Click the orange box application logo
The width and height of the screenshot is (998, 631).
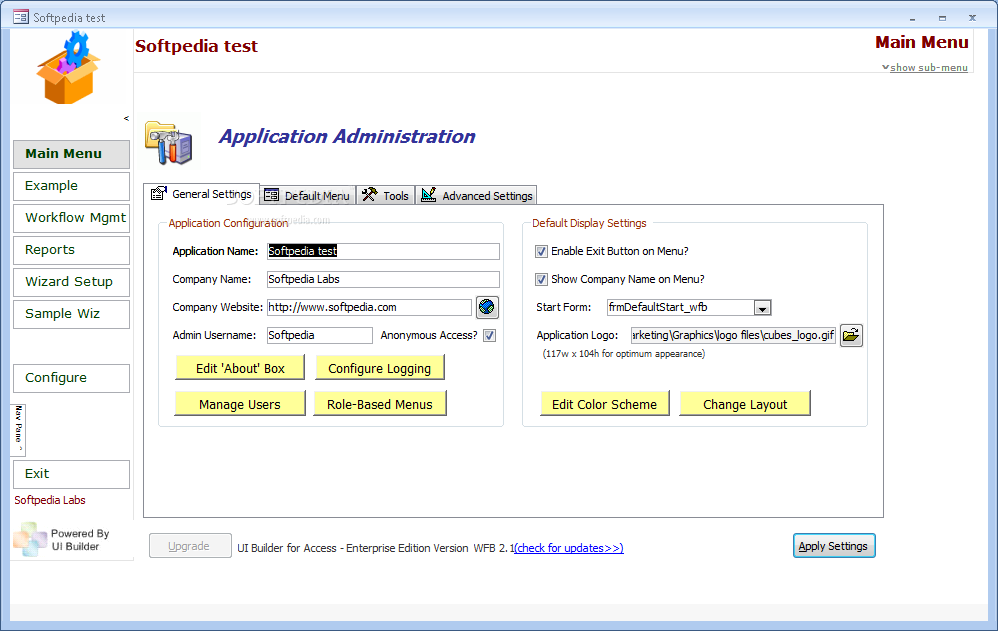click(x=68, y=69)
